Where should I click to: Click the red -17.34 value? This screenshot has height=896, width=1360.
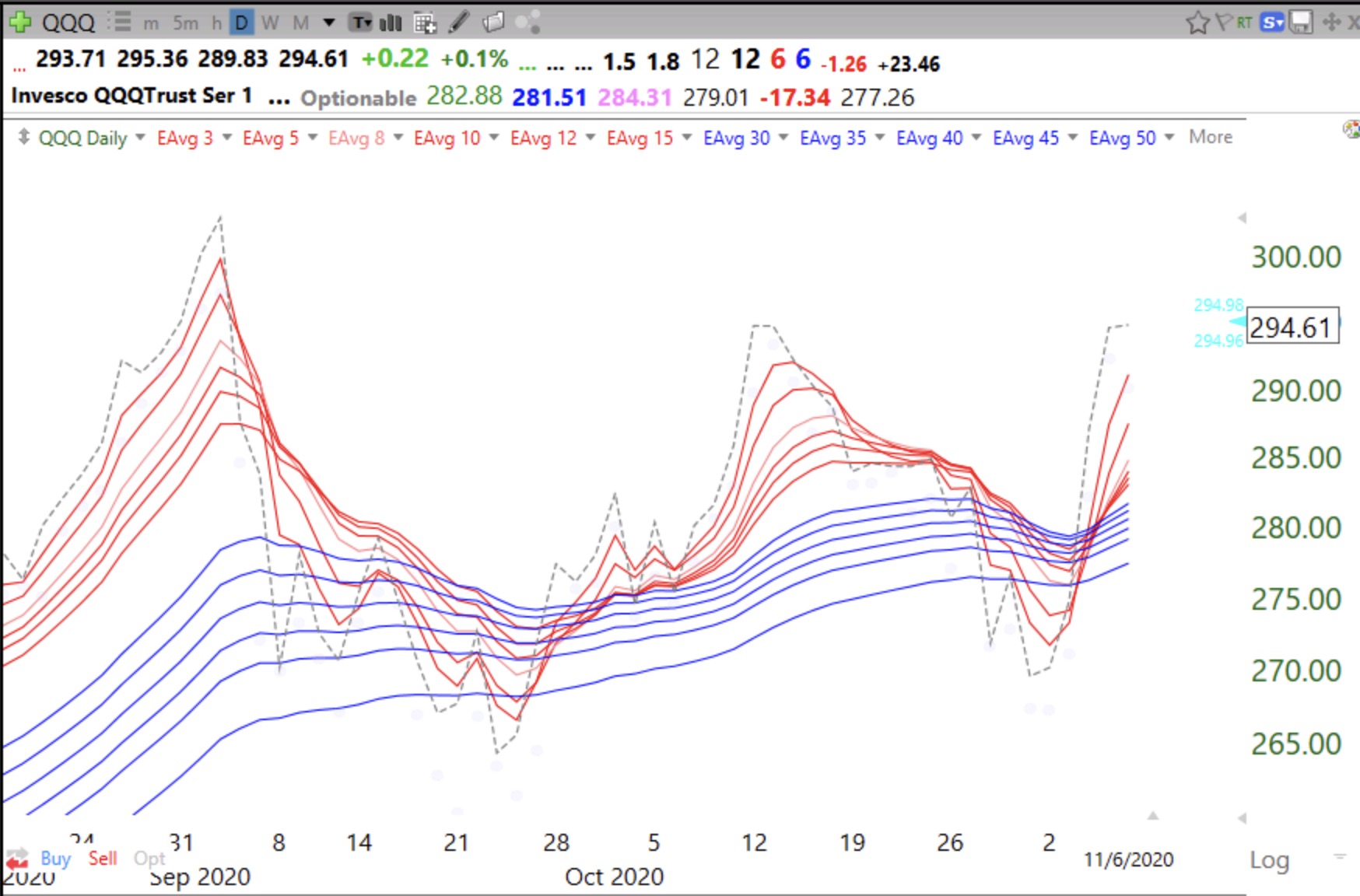[x=795, y=97]
